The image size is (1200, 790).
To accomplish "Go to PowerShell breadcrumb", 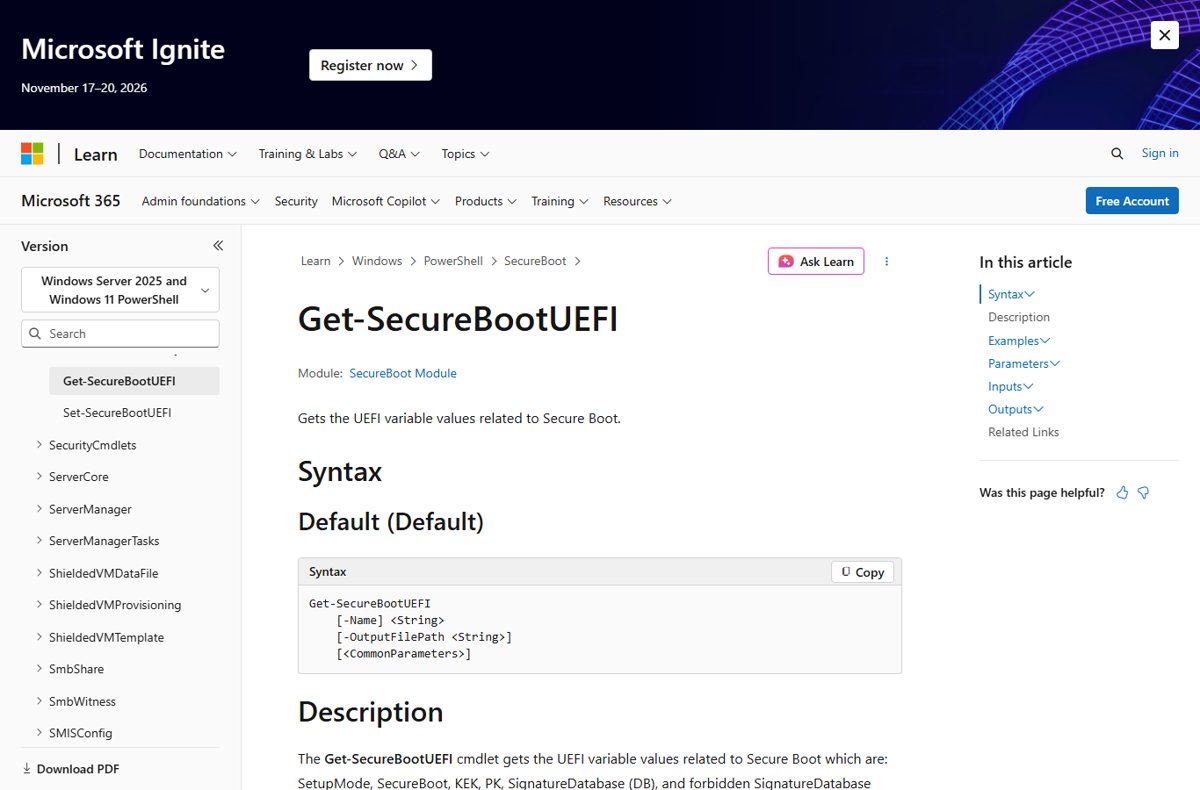I will point(453,261).
